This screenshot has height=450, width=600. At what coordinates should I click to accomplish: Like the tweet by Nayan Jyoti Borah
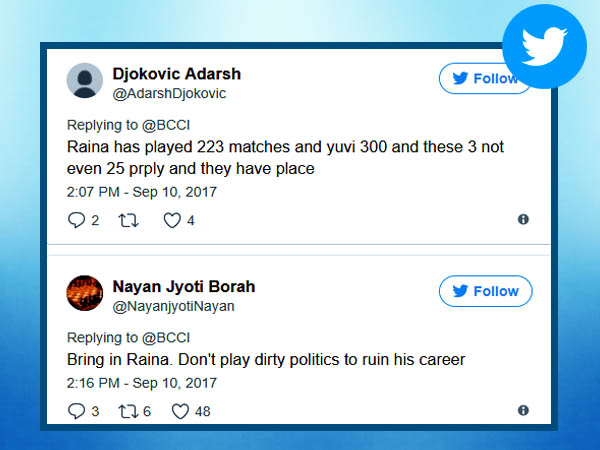180,412
